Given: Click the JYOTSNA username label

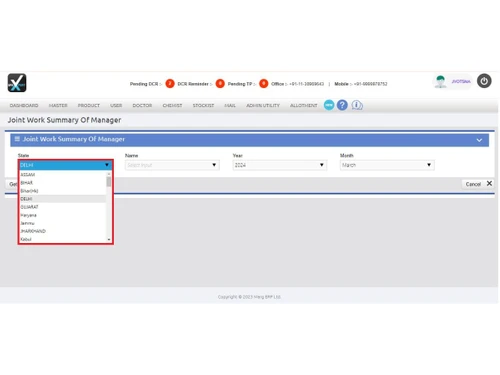Looking at the screenshot, I should [461, 81].
